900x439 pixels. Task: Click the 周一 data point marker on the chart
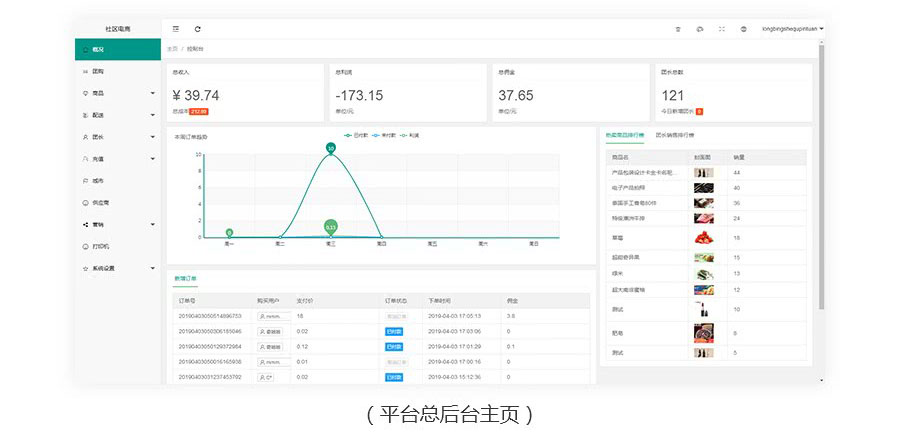(229, 232)
